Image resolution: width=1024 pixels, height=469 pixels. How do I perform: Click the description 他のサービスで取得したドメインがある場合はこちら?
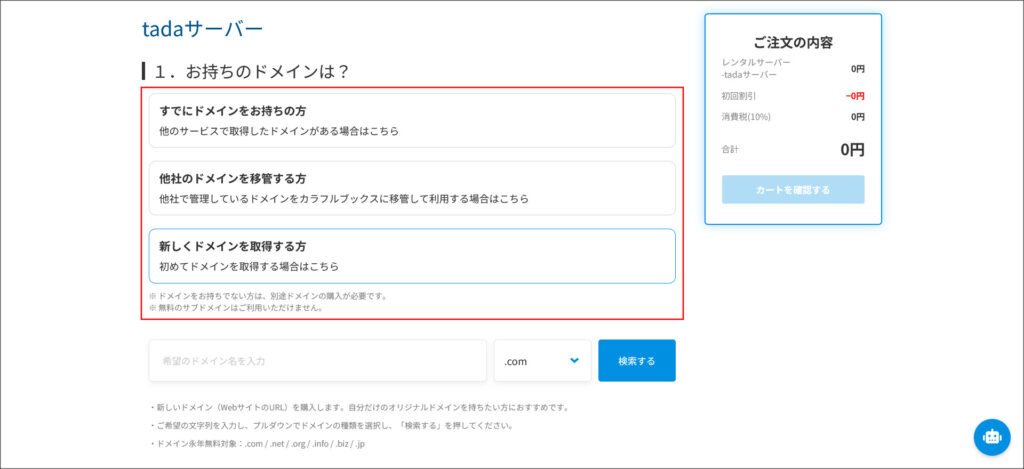pos(280,131)
